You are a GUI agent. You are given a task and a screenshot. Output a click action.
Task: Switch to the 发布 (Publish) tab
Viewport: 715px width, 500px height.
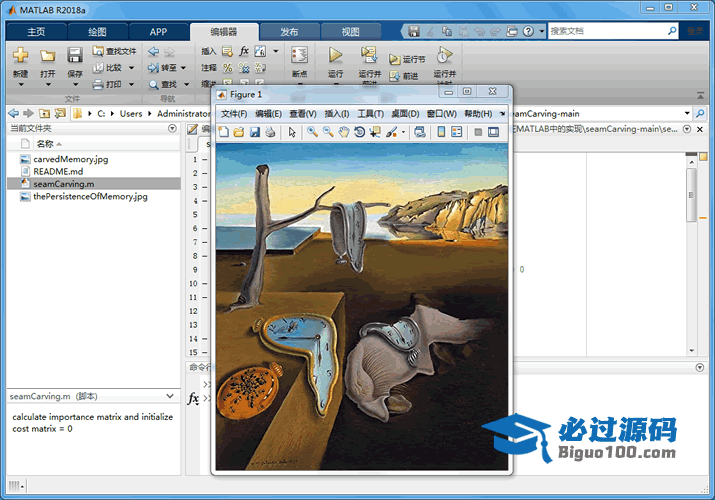(289, 32)
